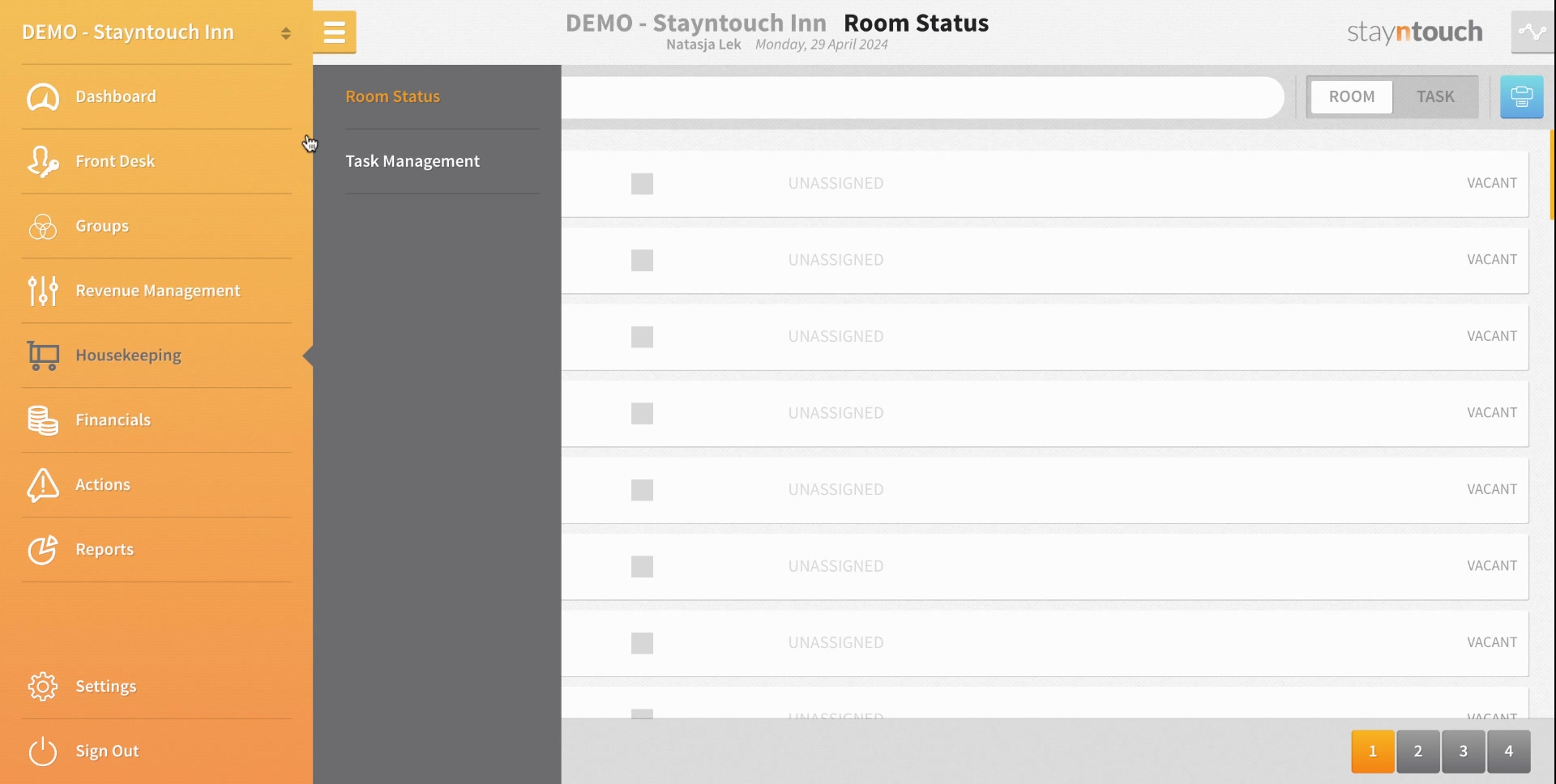Click the staynTouch logo
Viewport: 1556px width, 784px height.
[x=1415, y=32]
